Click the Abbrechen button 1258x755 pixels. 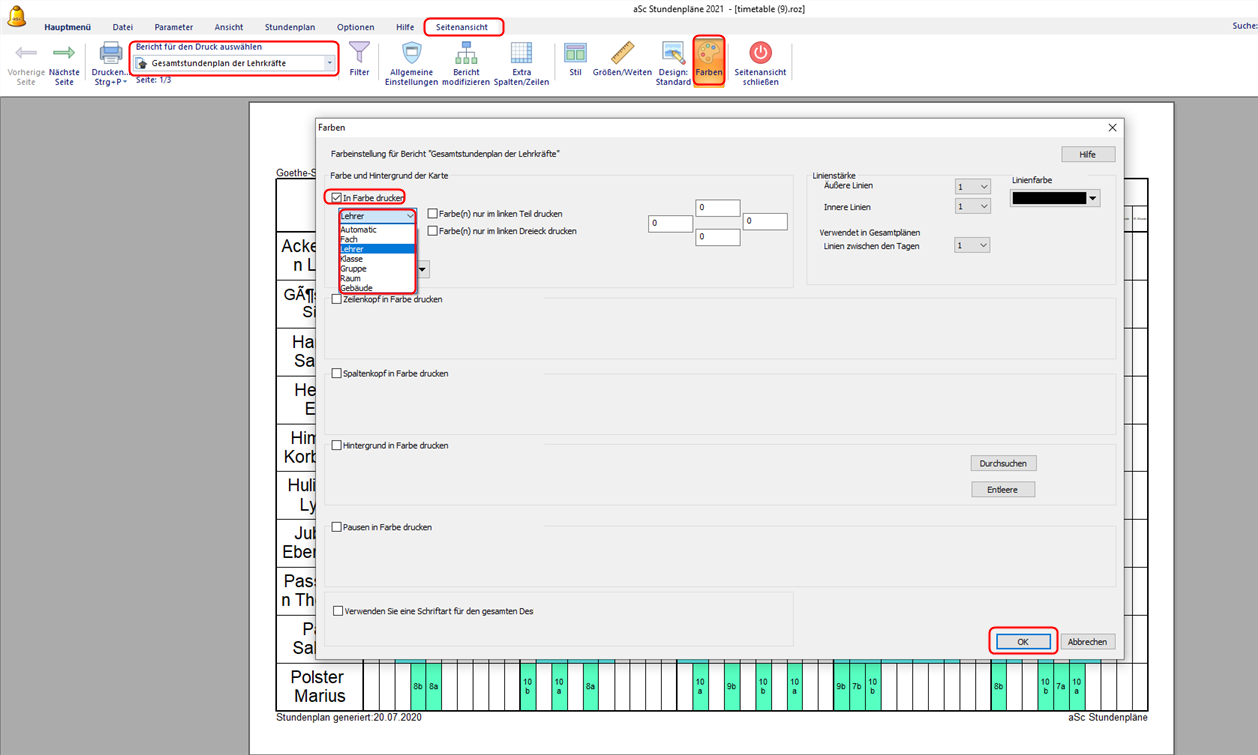pos(1087,642)
